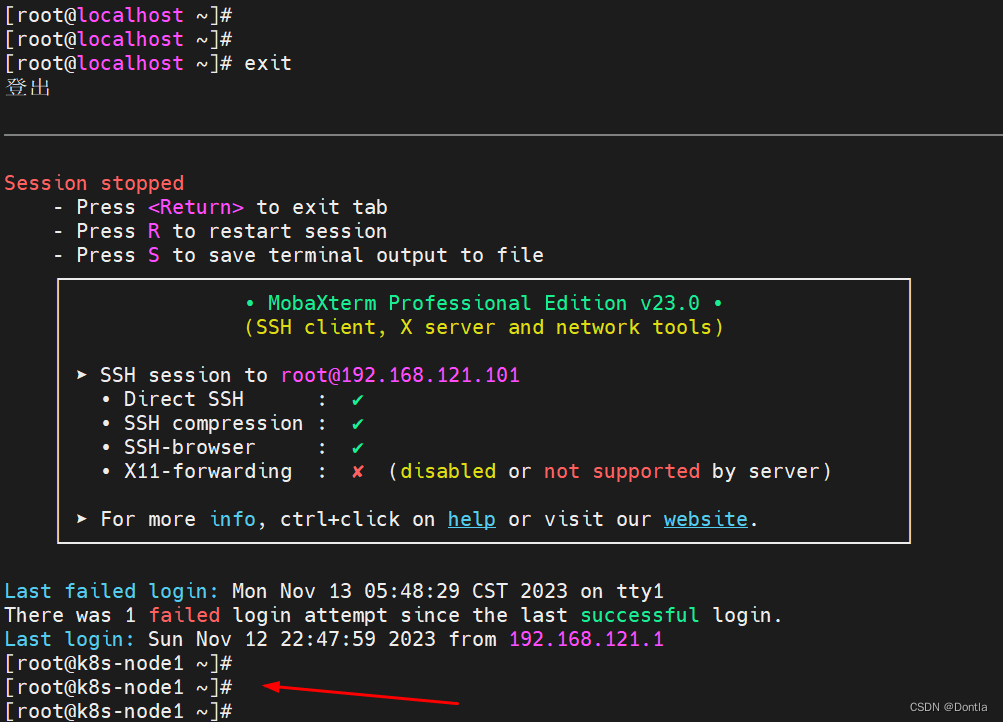The height and width of the screenshot is (722, 1003).
Task: Open the help link
Action: pyautogui.click(x=471, y=519)
